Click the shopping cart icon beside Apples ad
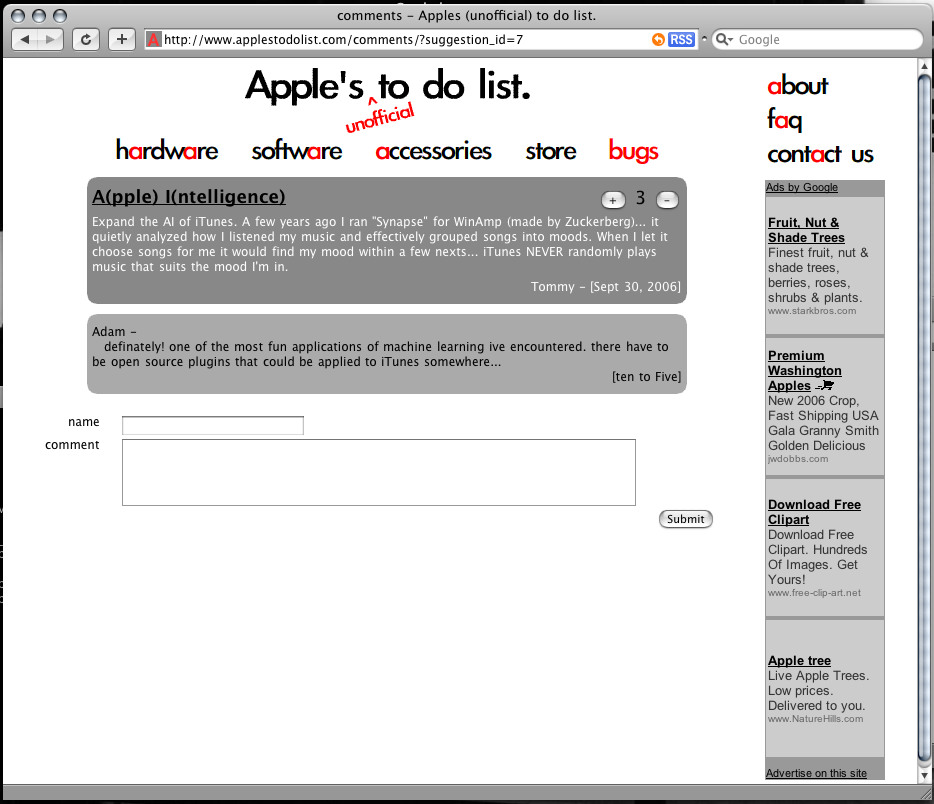 coord(825,386)
